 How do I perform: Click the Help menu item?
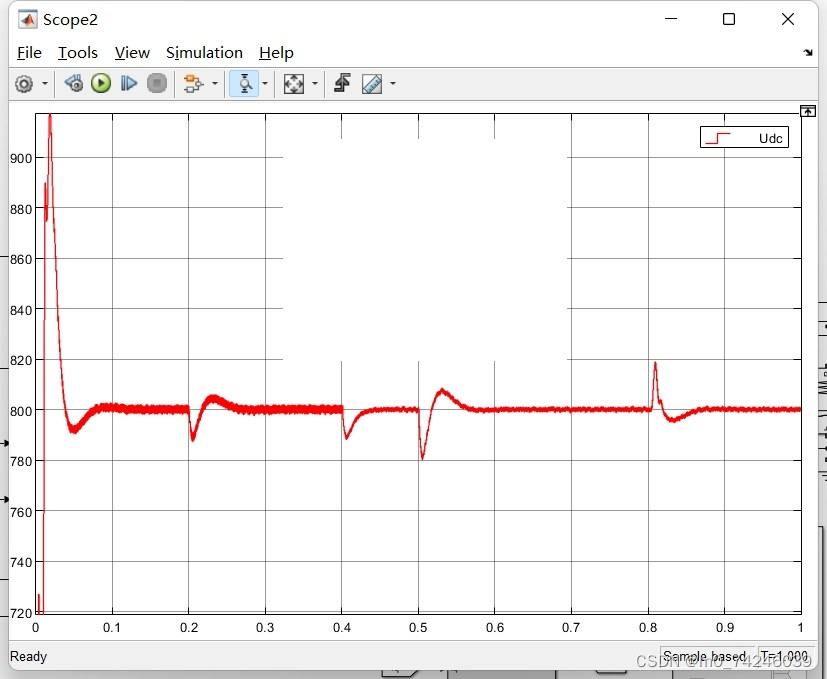click(x=276, y=52)
